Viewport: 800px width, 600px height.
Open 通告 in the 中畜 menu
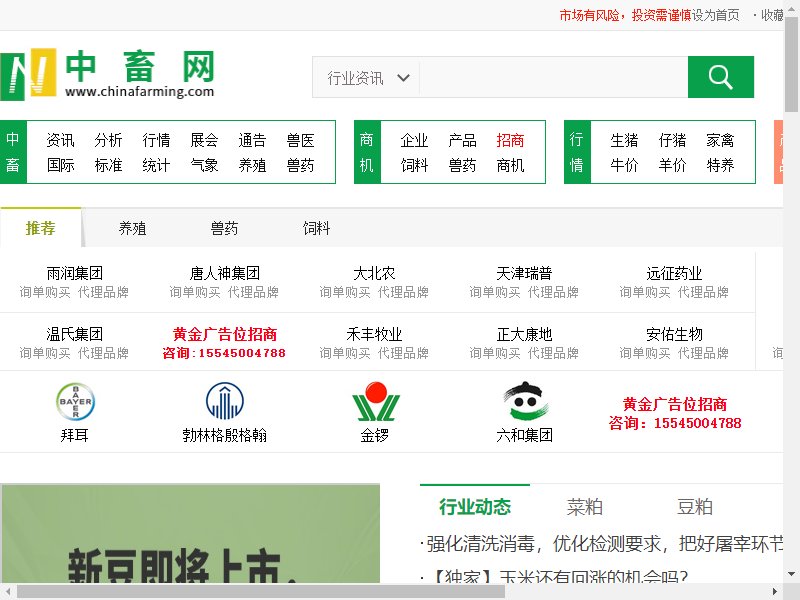[x=252, y=140]
